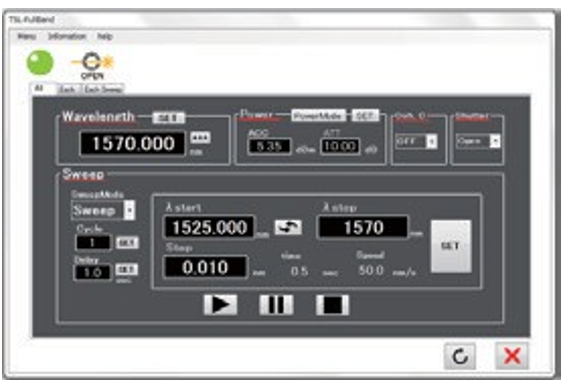Open the Coherence control OFF dropdown
The width and height of the screenshot is (565, 383).
[x=417, y=141]
